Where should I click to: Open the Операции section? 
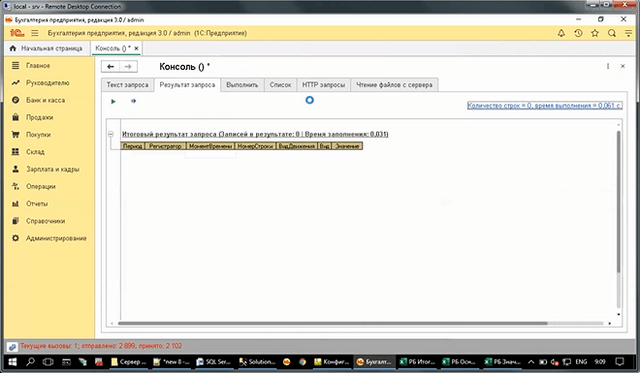(x=41, y=186)
